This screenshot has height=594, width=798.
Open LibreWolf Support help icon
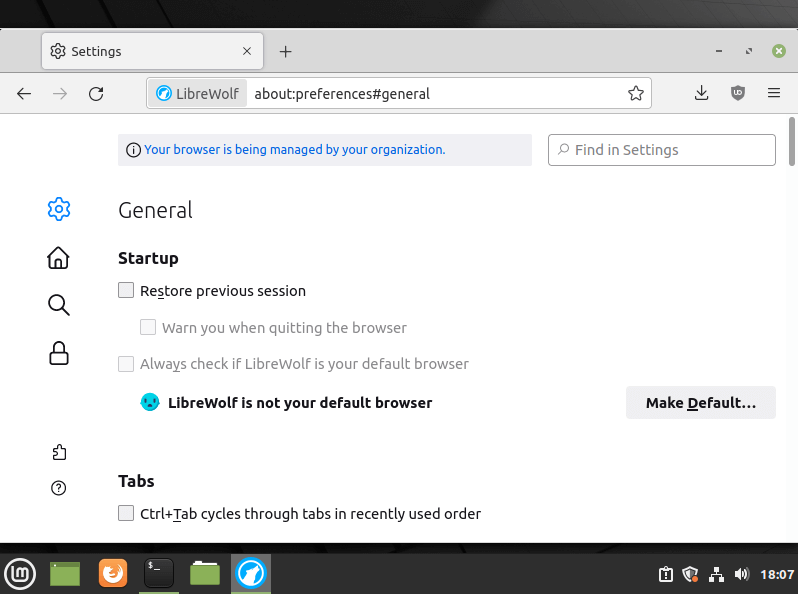(58, 488)
